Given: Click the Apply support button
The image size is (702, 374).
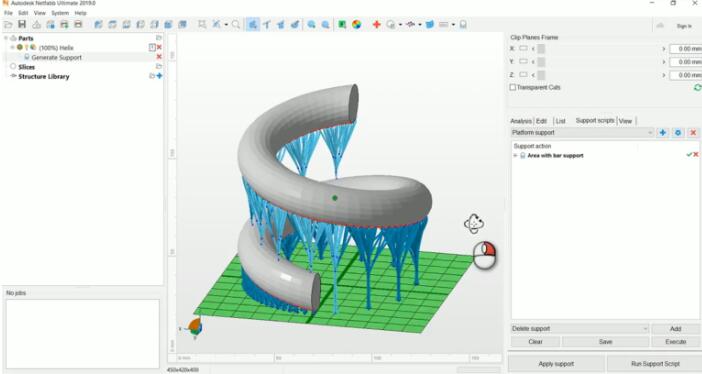Looking at the screenshot, I should coord(556,364).
